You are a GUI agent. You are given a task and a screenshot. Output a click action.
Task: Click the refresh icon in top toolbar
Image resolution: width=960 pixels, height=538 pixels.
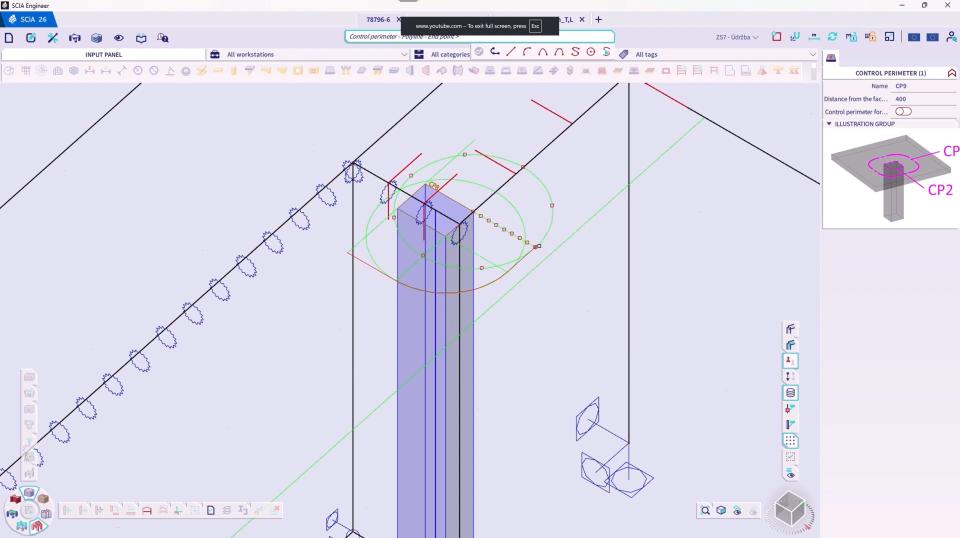[832, 38]
